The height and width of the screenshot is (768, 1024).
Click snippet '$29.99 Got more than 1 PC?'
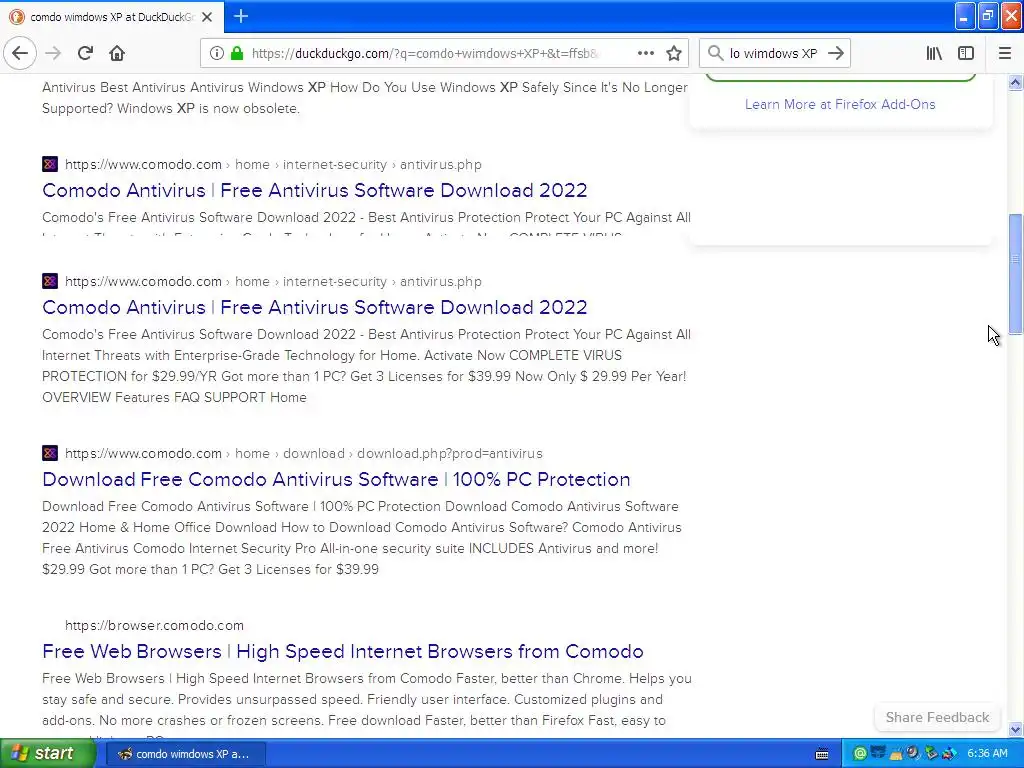(210, 569)
